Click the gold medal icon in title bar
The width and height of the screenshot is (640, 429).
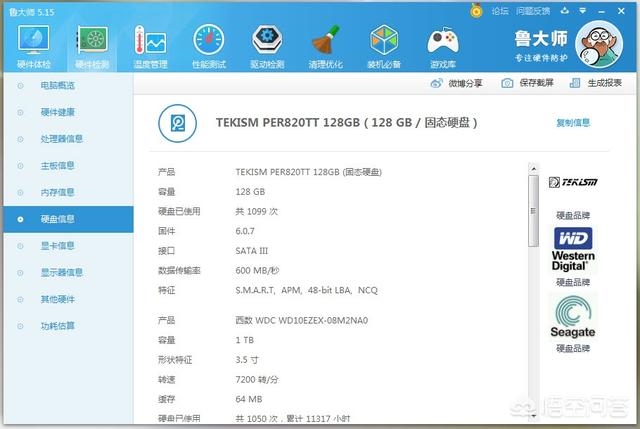click(476, 11)
